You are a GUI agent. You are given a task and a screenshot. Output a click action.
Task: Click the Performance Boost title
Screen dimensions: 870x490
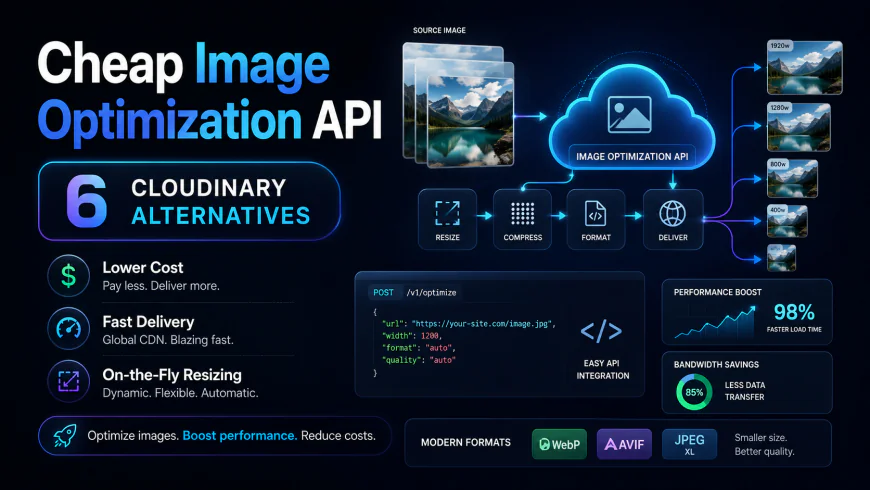point(717,292)
